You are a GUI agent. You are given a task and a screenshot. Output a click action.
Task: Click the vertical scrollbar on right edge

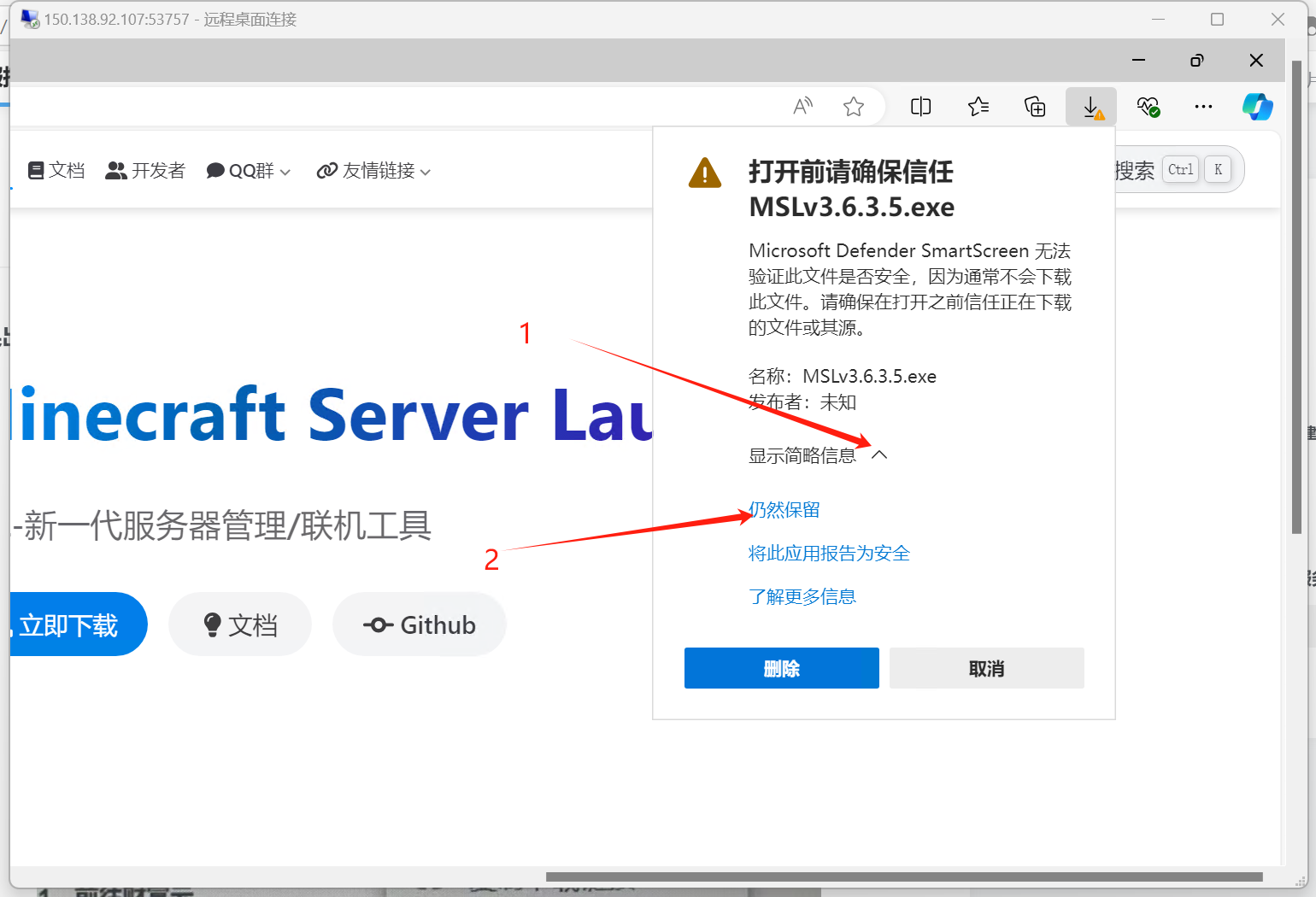[x=1296, y=299]
